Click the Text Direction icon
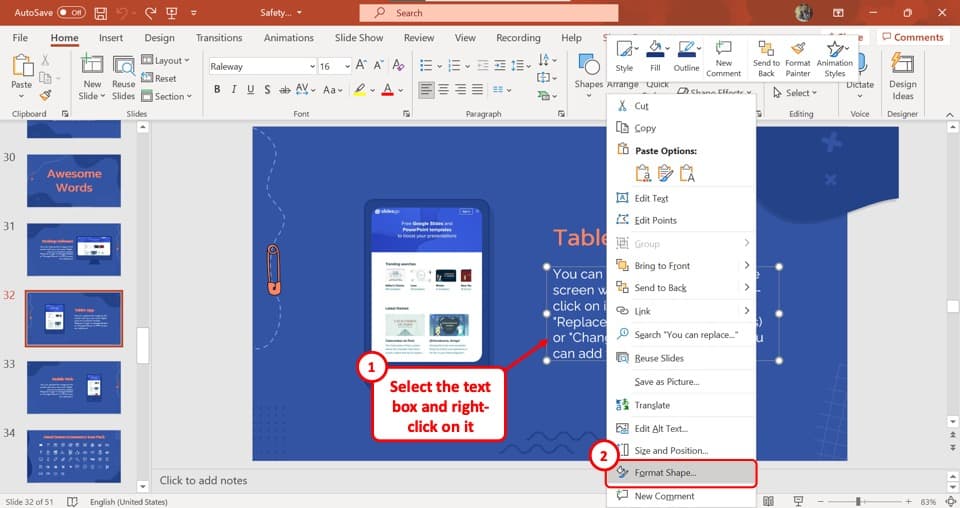This screenshot has height=508, width=960. point(544,60)
